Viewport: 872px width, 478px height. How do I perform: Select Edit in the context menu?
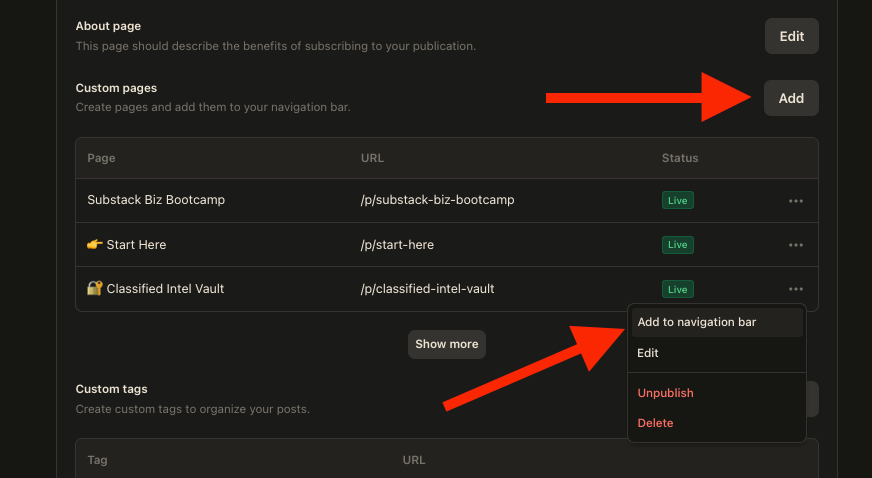[x=717, y=353]
